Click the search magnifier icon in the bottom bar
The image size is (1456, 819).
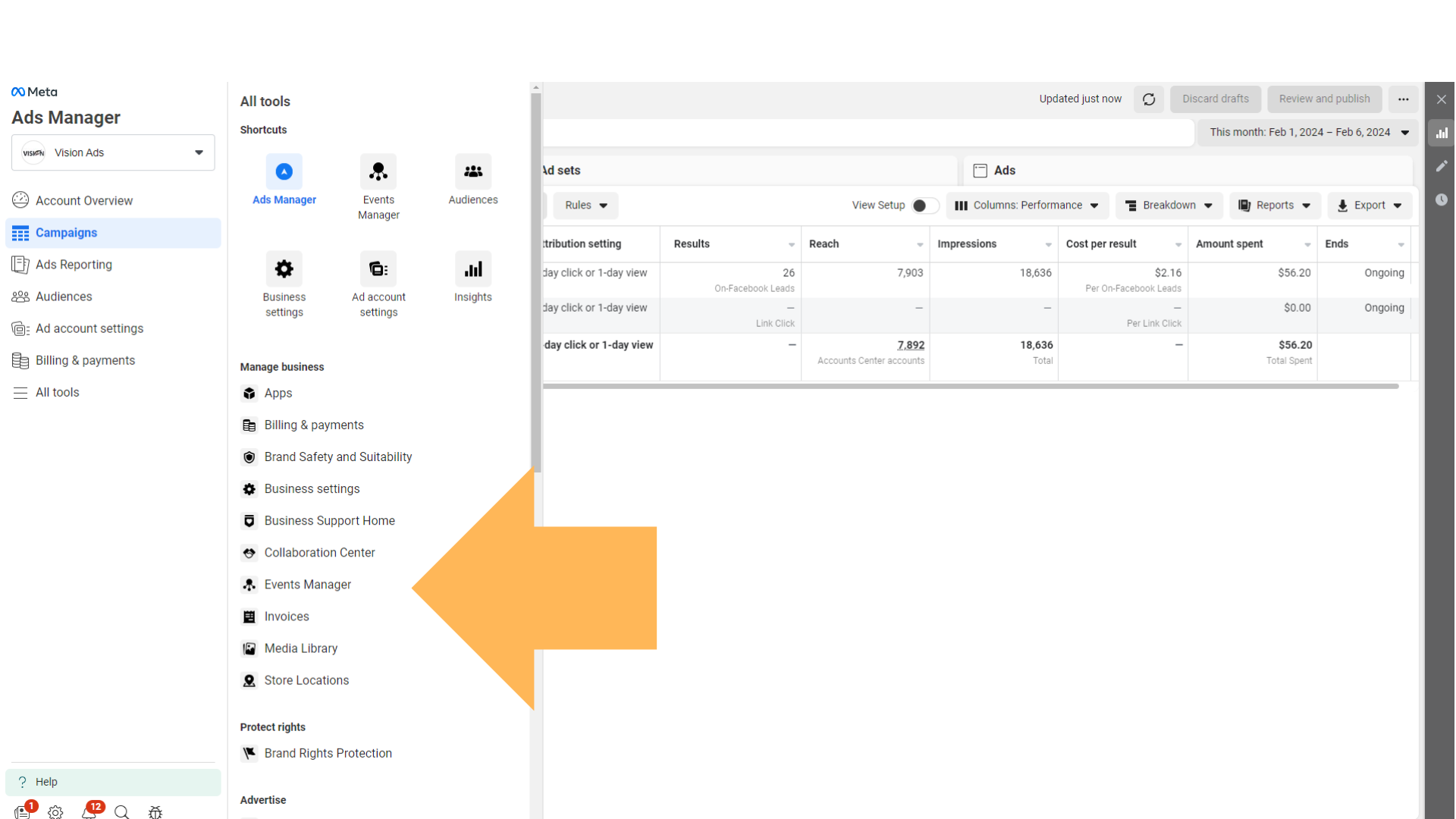click(x=121, y=812)
